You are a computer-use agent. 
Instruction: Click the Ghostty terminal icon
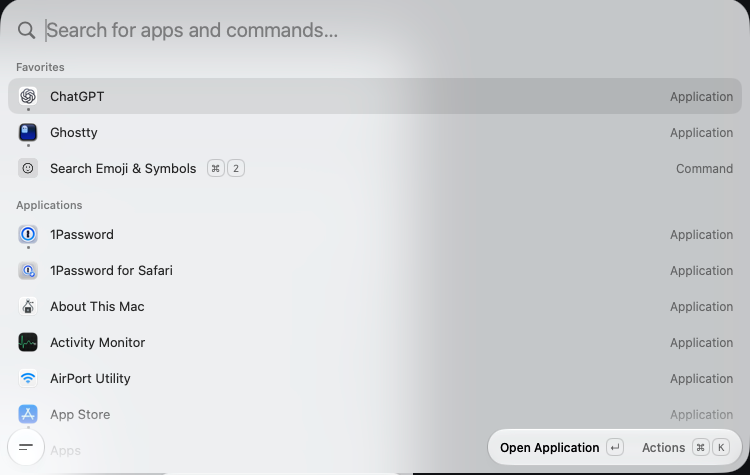coord(28,133)
